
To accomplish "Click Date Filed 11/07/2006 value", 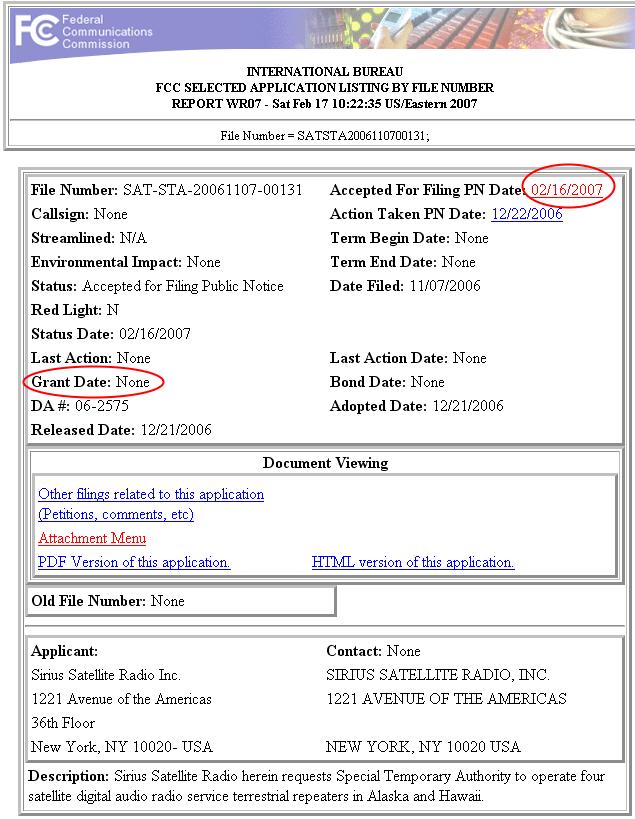I will tap(445, 286).
